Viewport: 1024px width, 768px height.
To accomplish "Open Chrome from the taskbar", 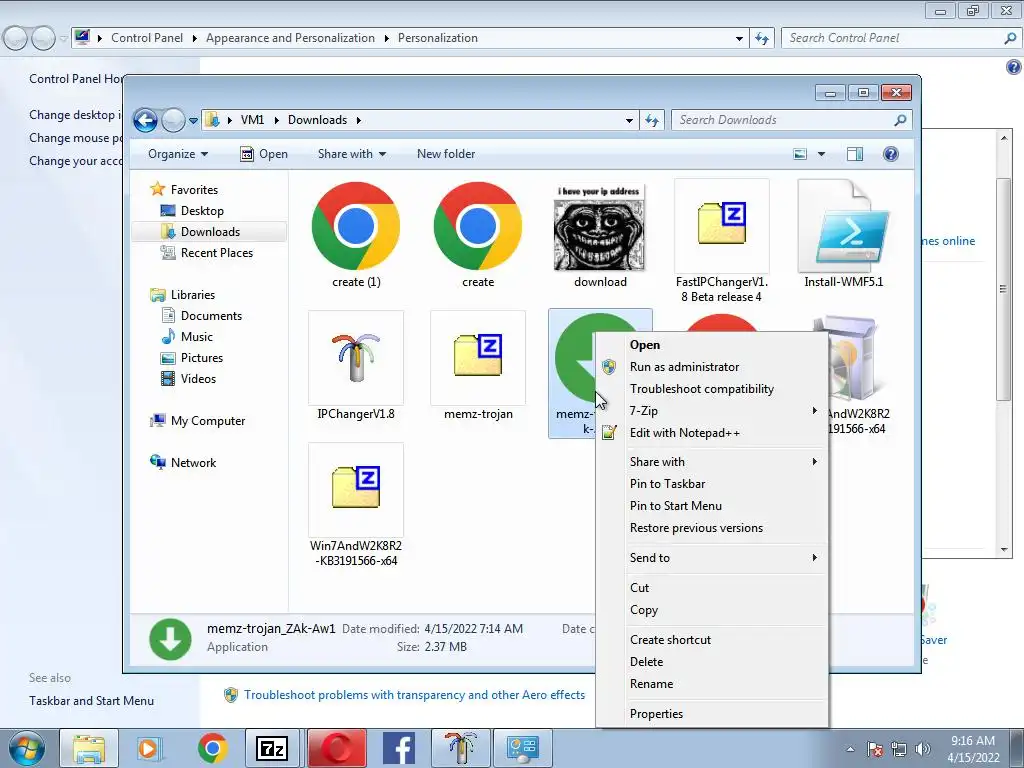I will (x=212, y=748).
